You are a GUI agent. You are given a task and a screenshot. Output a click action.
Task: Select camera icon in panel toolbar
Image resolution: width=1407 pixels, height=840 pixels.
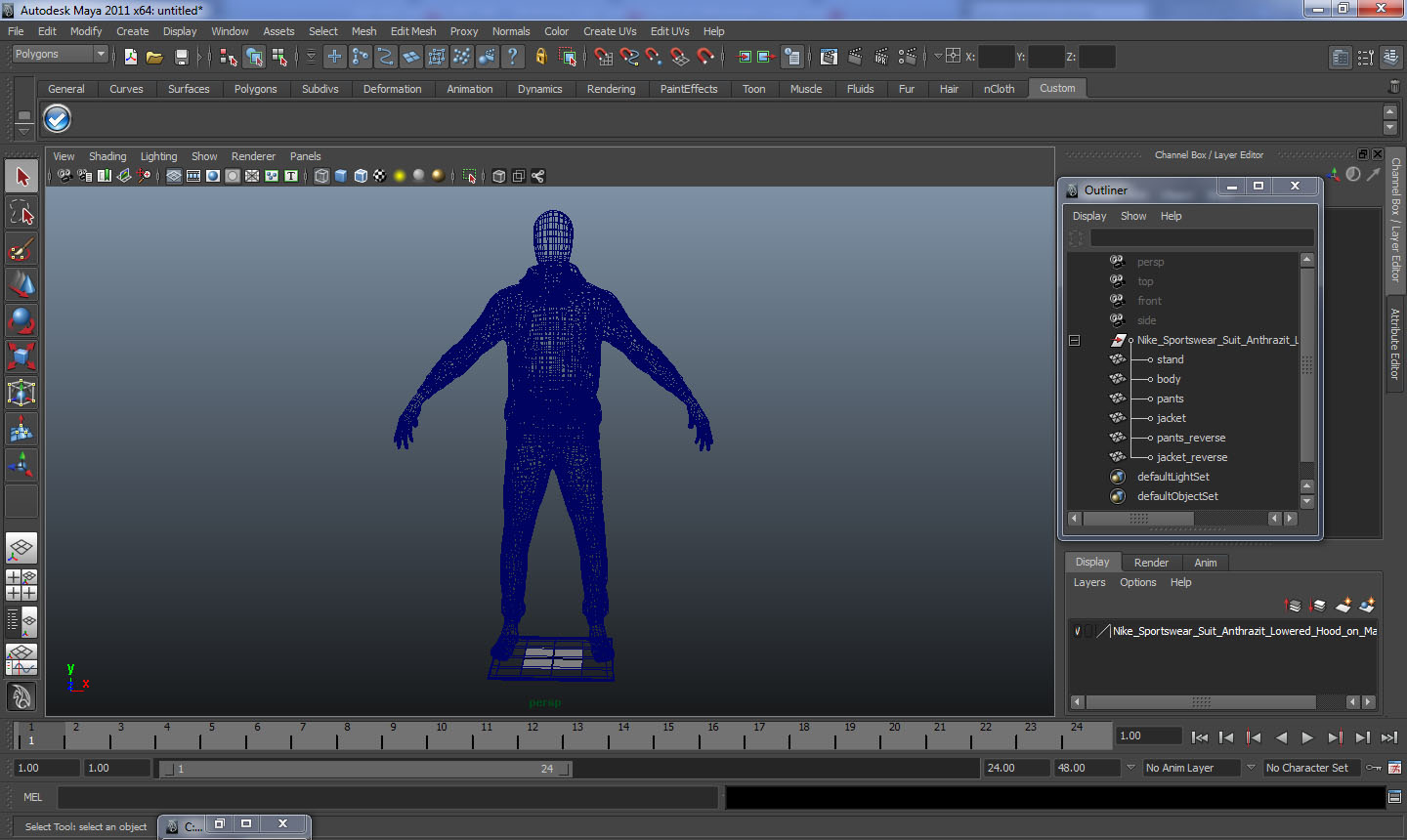coord(64,176)
